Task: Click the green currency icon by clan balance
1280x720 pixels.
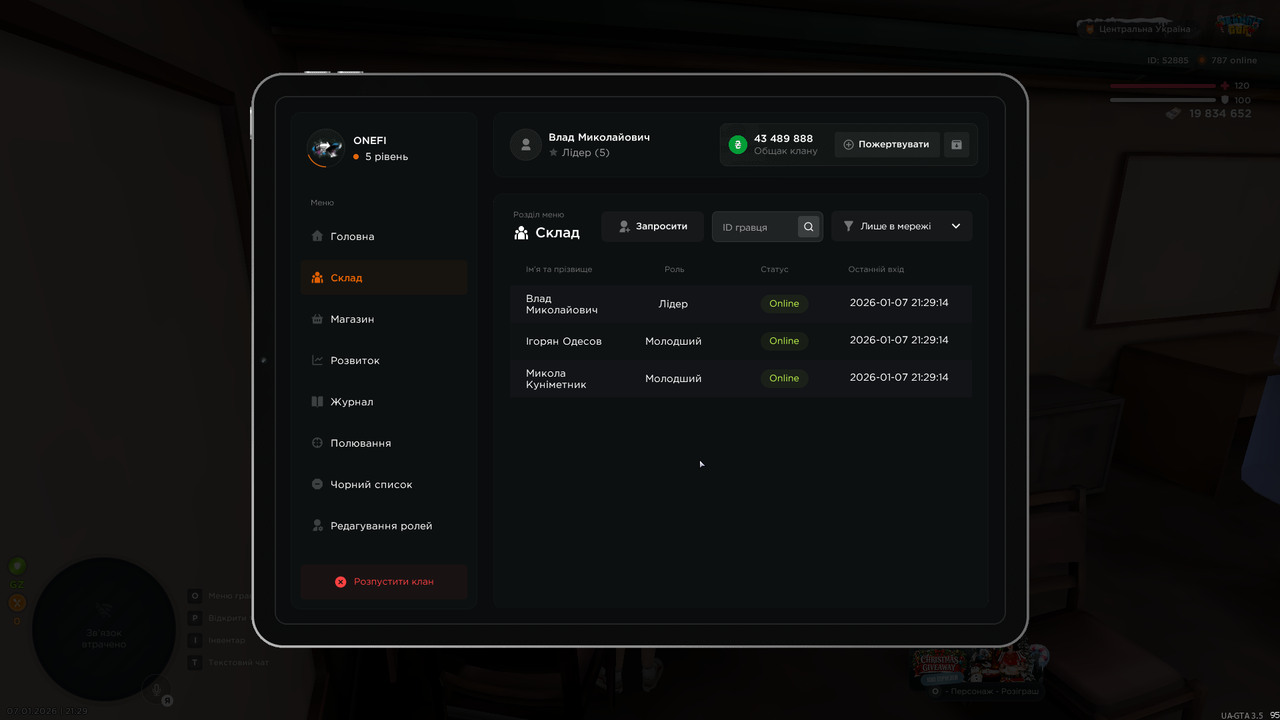Action: (x=738, y=145)
